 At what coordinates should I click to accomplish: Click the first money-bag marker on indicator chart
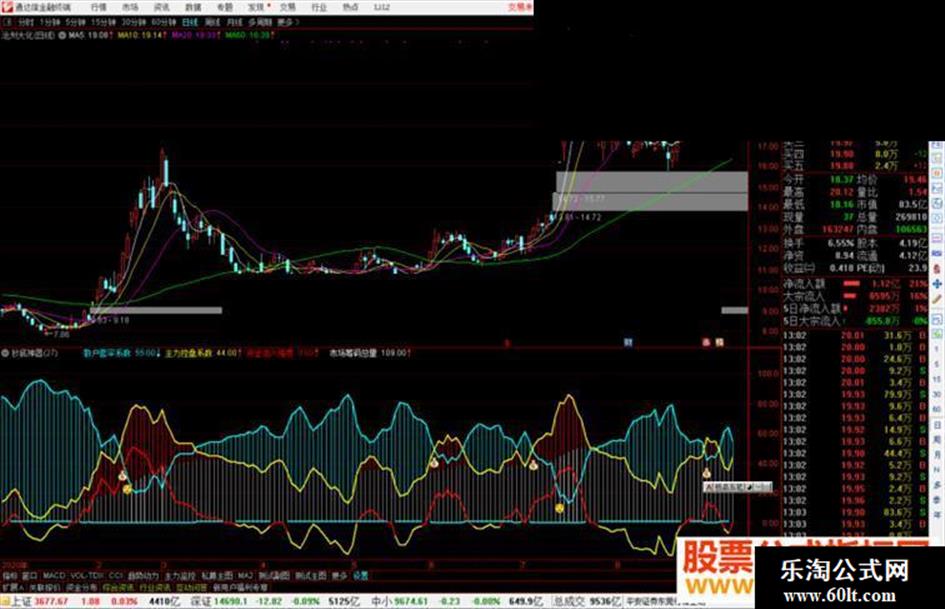(122, 476)
